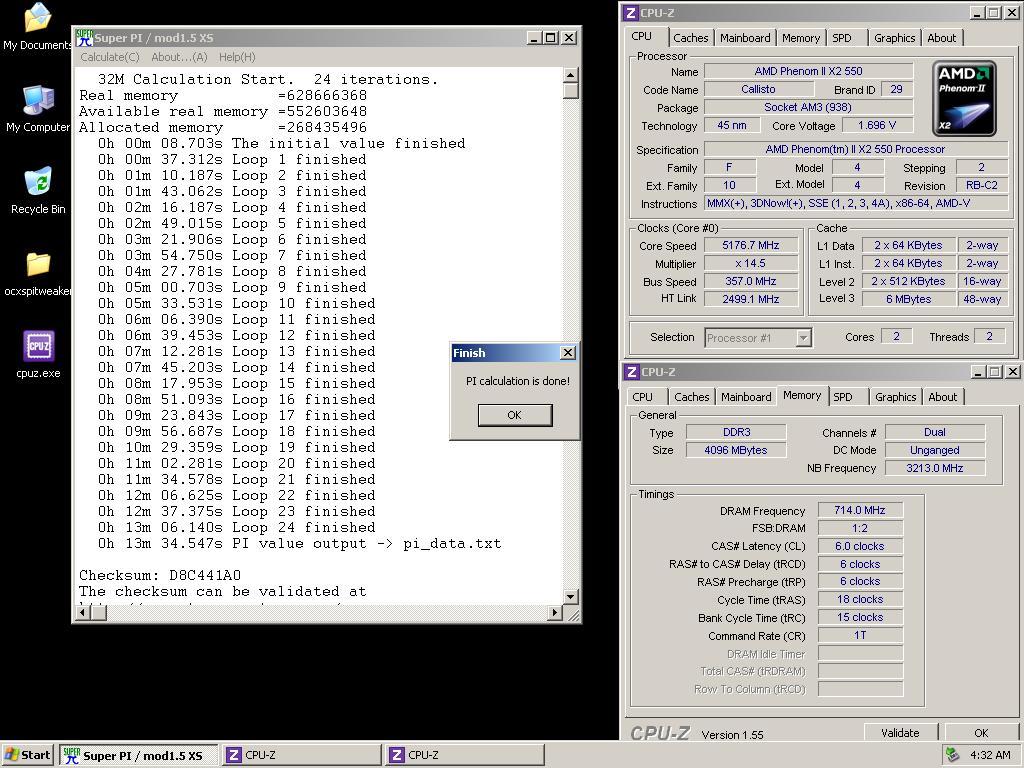
Task: Click the CAS# Latency value 6.0 clocks
Action: [860, 546]
